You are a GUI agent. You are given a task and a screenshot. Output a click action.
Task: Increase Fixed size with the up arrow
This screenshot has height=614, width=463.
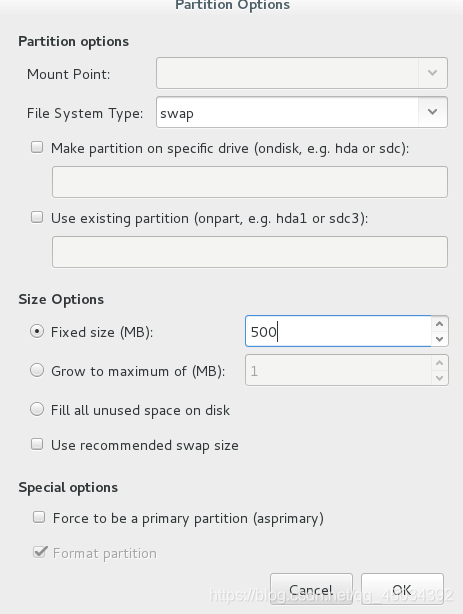[439, 324]
